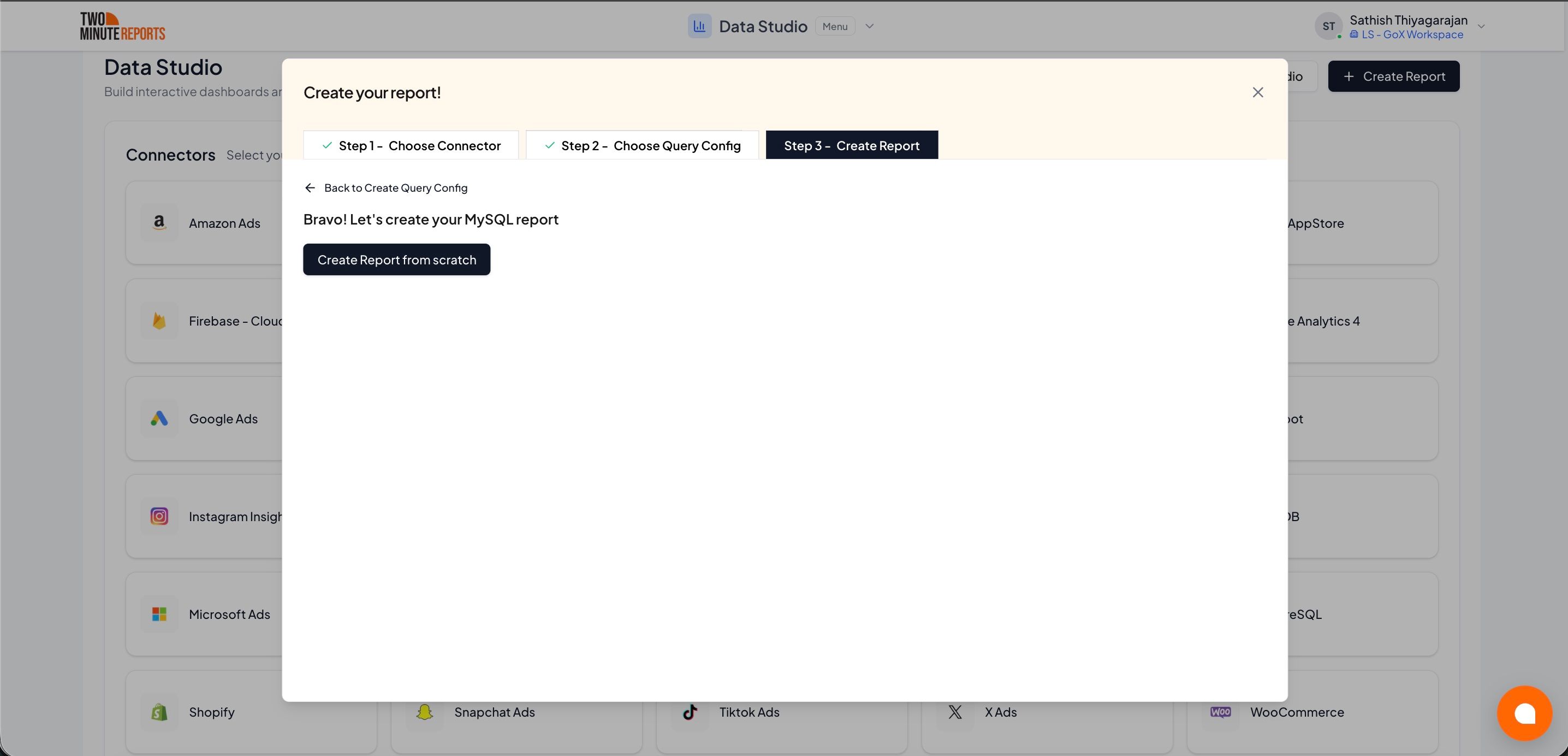The width and height of the screenshot is (1568, 756).
Task: Click the Instagram Insights connector icon
Action: point(159,516)
